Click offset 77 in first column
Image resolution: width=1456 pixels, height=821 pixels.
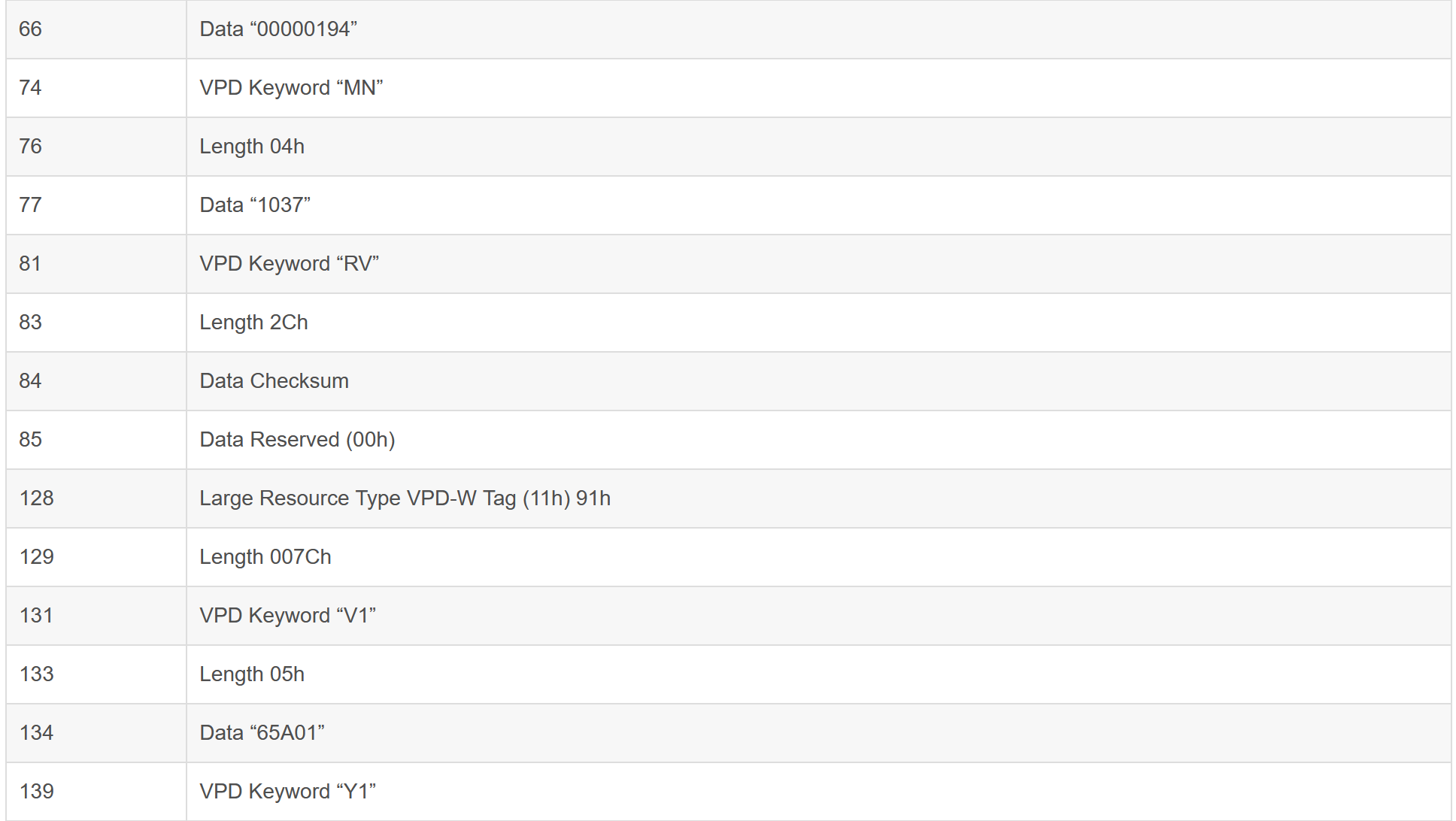31,205
